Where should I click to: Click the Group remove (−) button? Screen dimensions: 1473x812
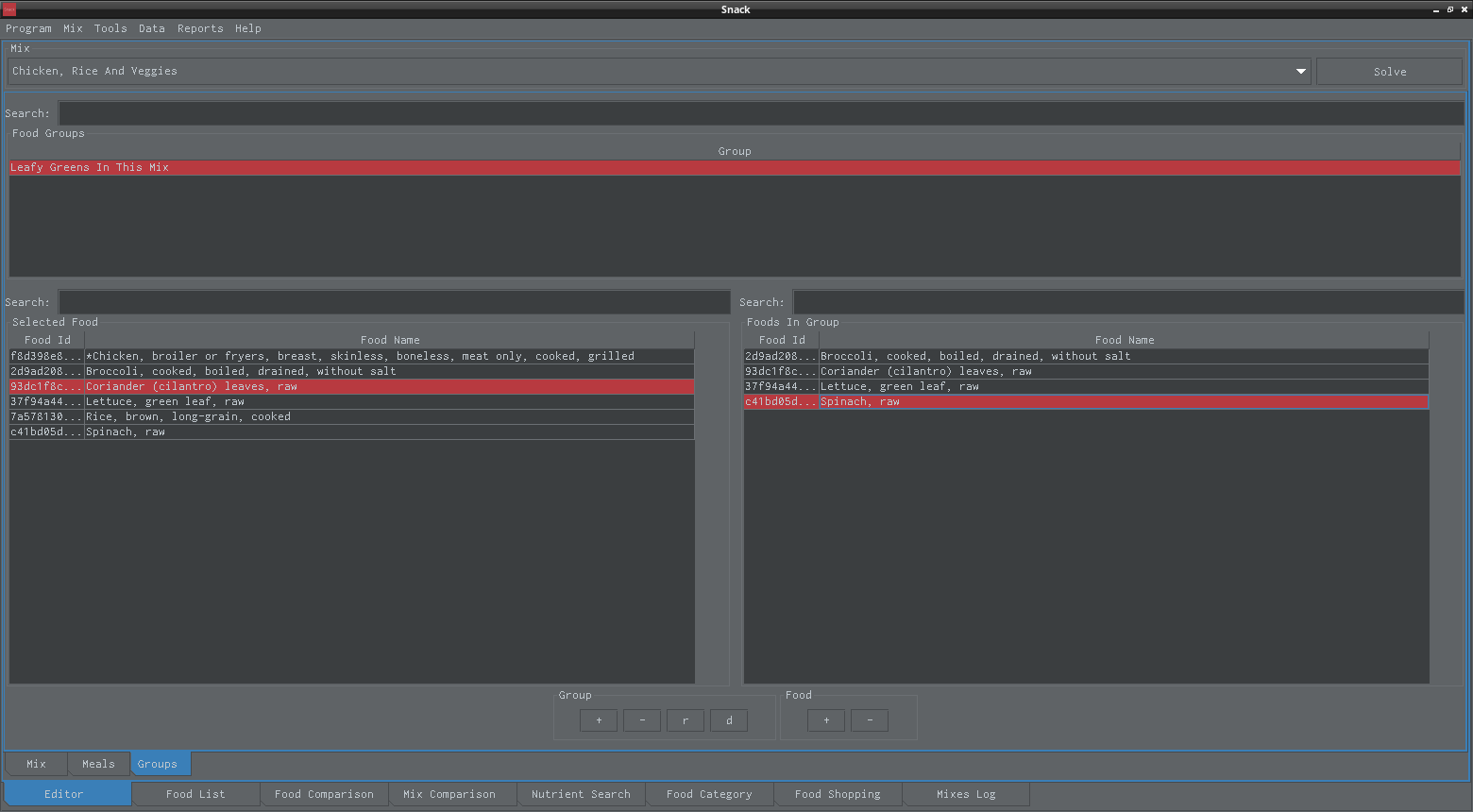coord(642,720)
